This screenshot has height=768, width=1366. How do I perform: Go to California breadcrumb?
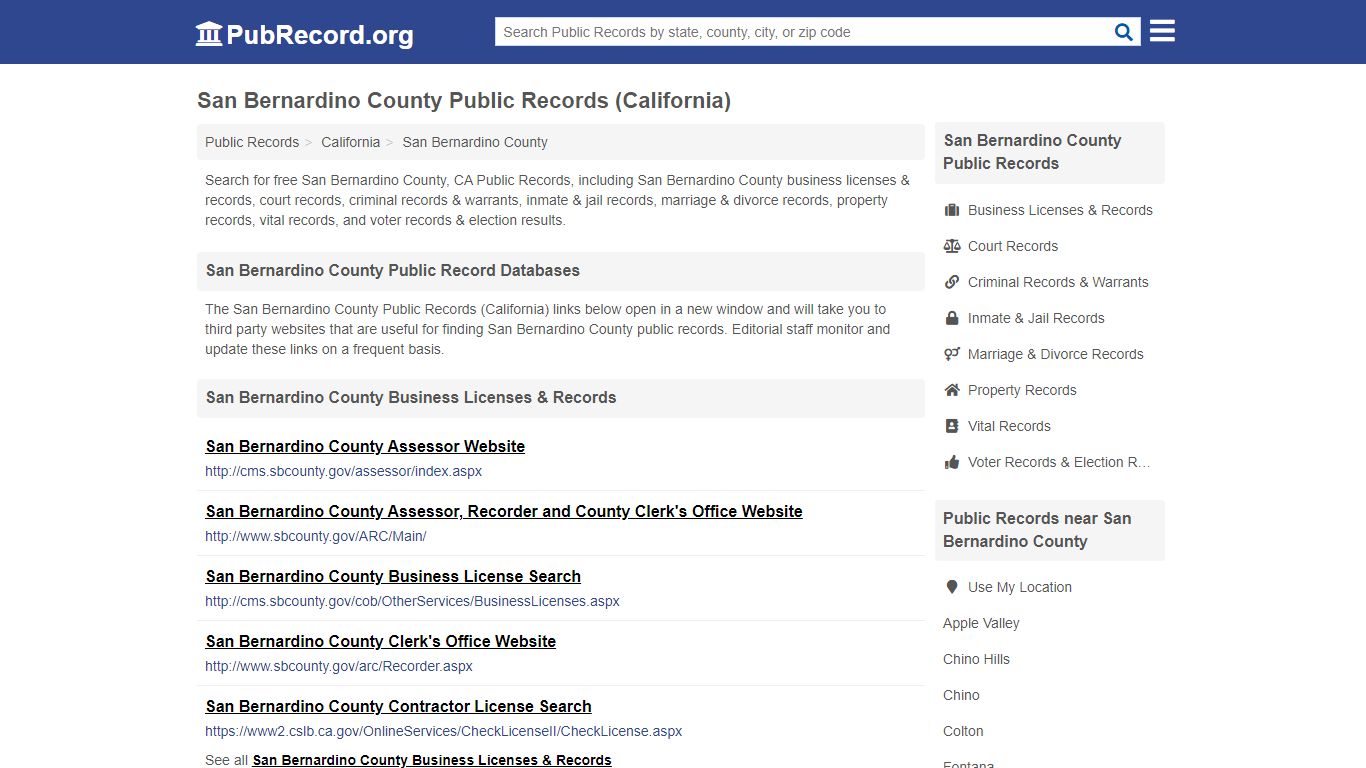coord(350,142)
